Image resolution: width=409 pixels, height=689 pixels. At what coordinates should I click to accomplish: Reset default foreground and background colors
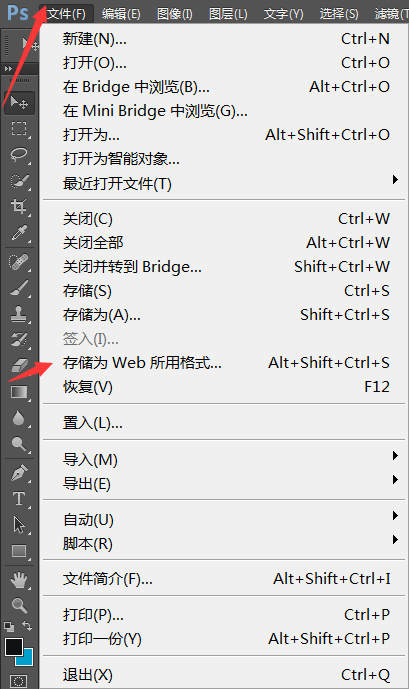(9, 626)
